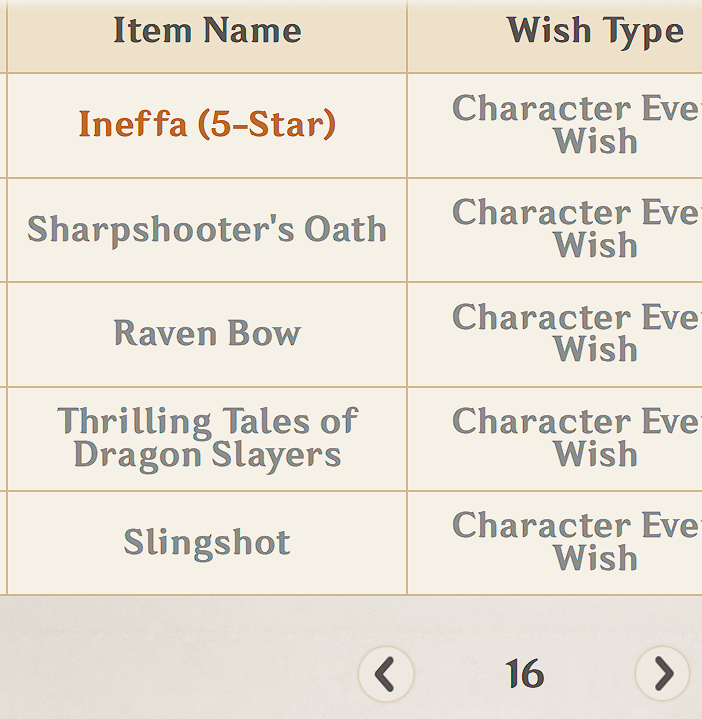
Task: Click the page number 16 indicator
Action: point(525,674)
